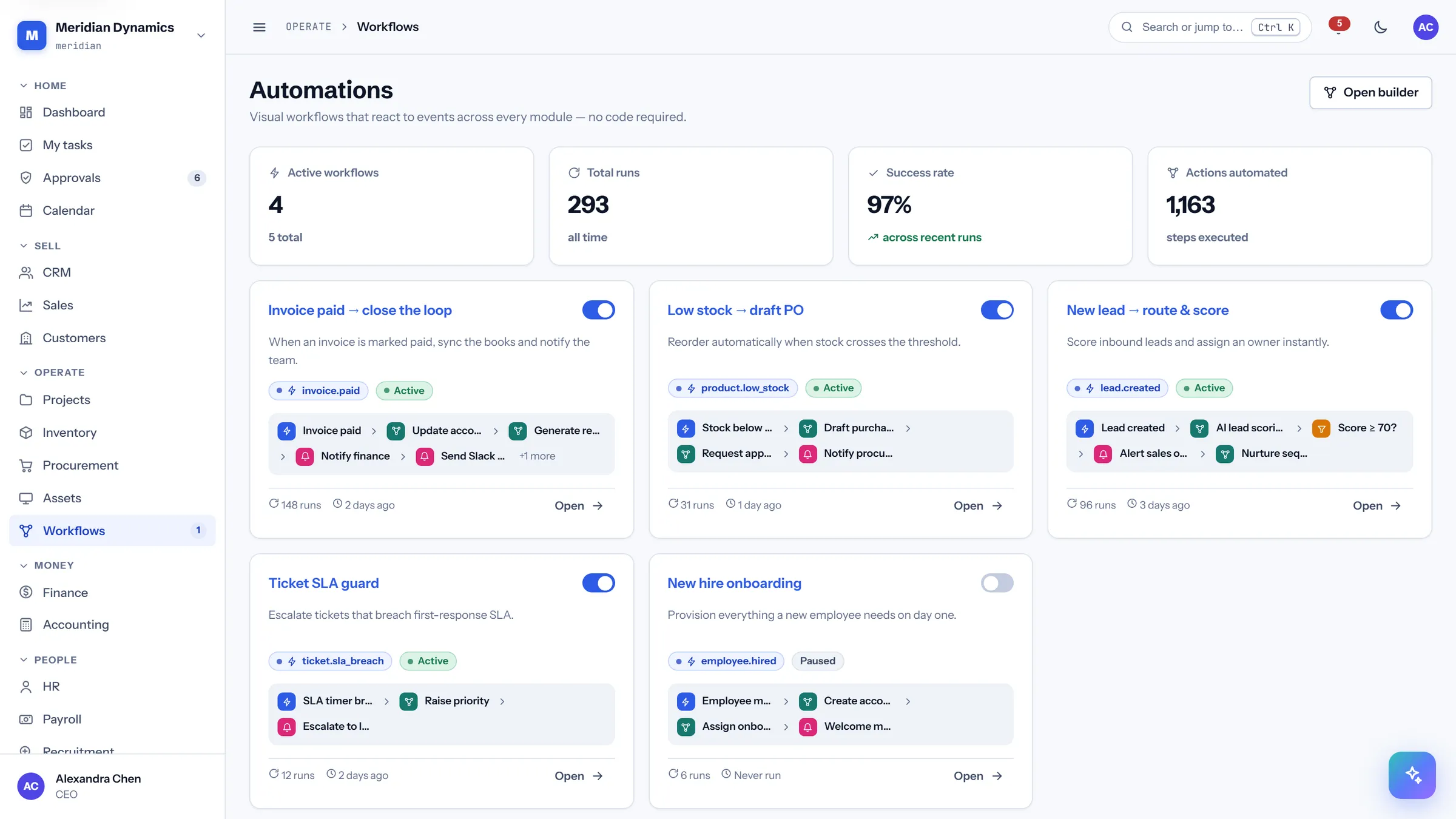Click the Ticket SLA guard title

click(323, 583)
